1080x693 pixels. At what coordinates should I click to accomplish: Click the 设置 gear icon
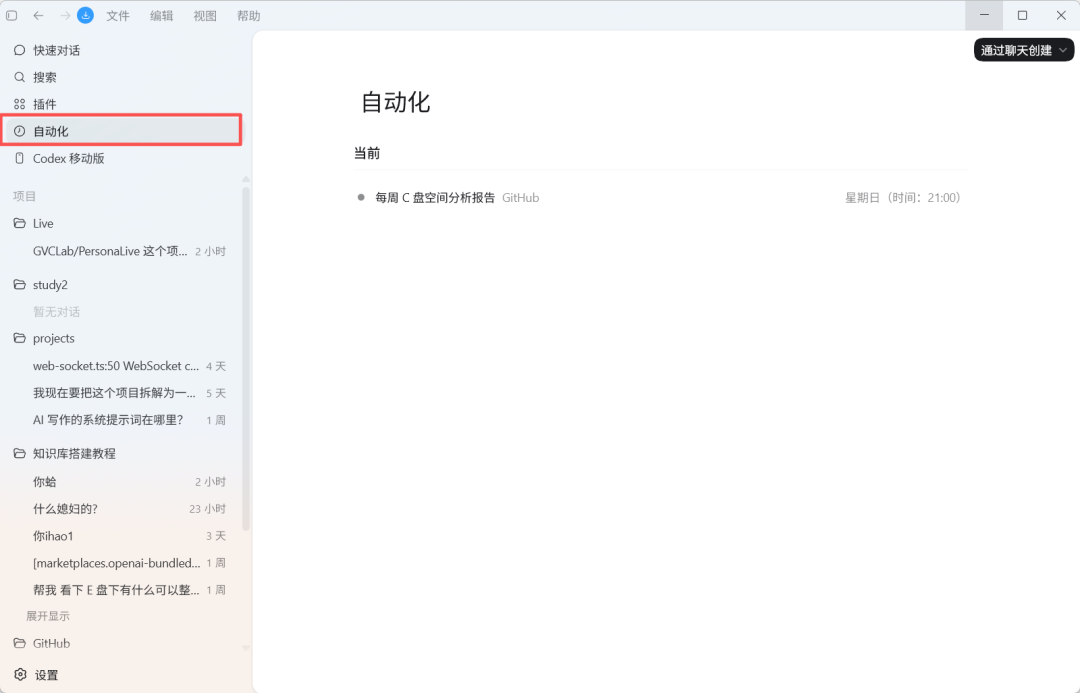pyautogui.click(x=20, y=674)
